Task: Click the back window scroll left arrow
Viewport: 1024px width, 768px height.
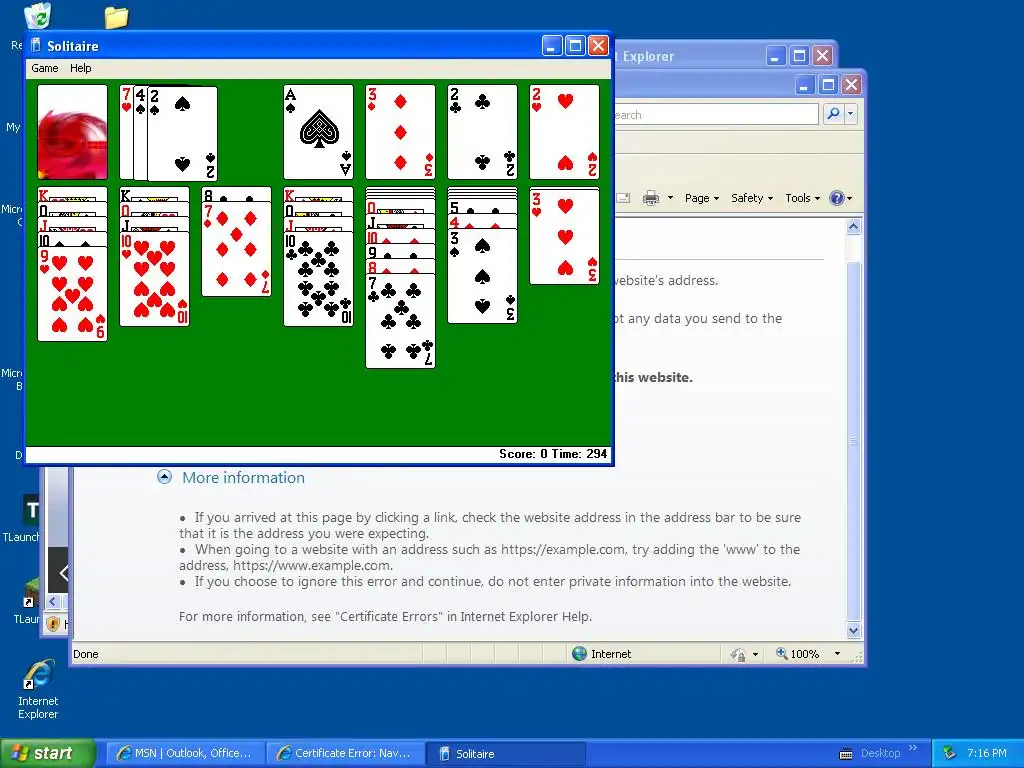Action: click(x=53, y=602)
